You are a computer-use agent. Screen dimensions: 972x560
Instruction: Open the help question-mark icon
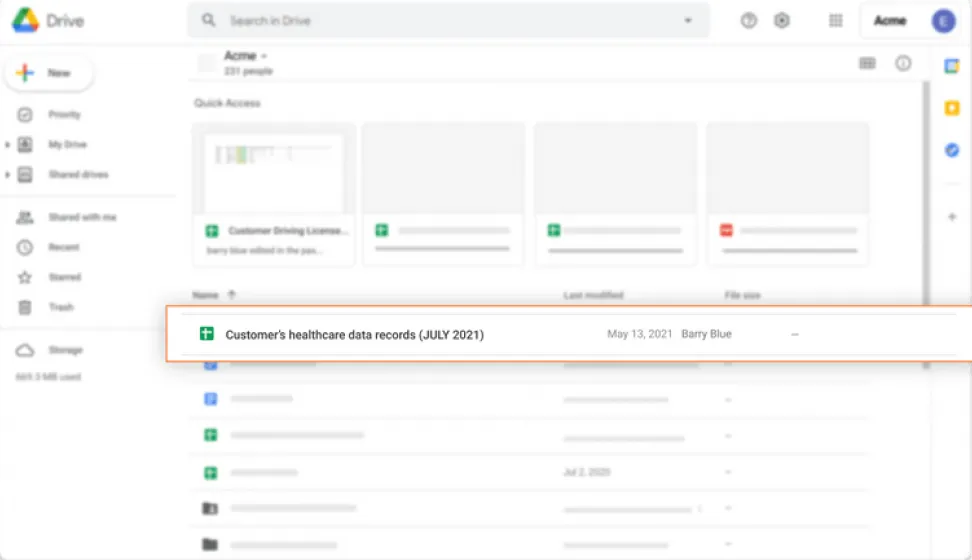749,20
